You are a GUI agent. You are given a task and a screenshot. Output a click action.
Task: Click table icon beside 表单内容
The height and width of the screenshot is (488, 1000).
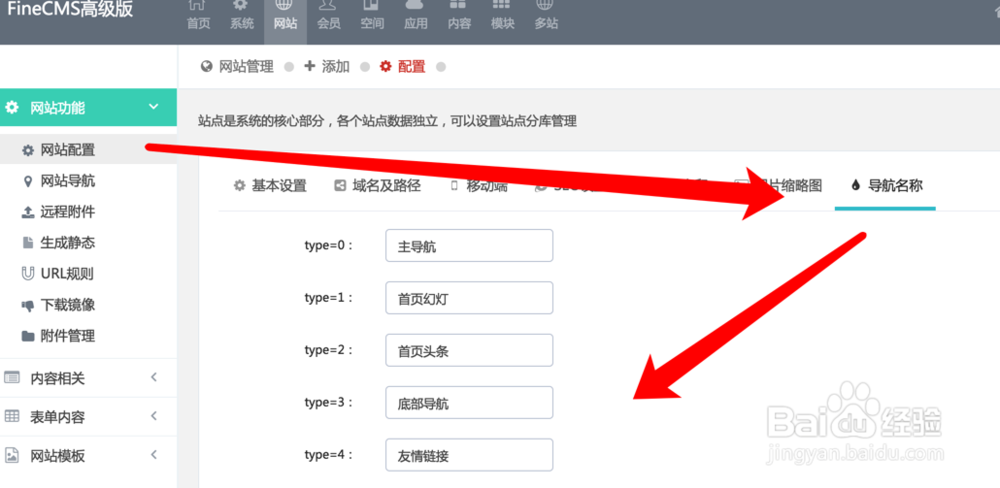[x=11, y=417]
